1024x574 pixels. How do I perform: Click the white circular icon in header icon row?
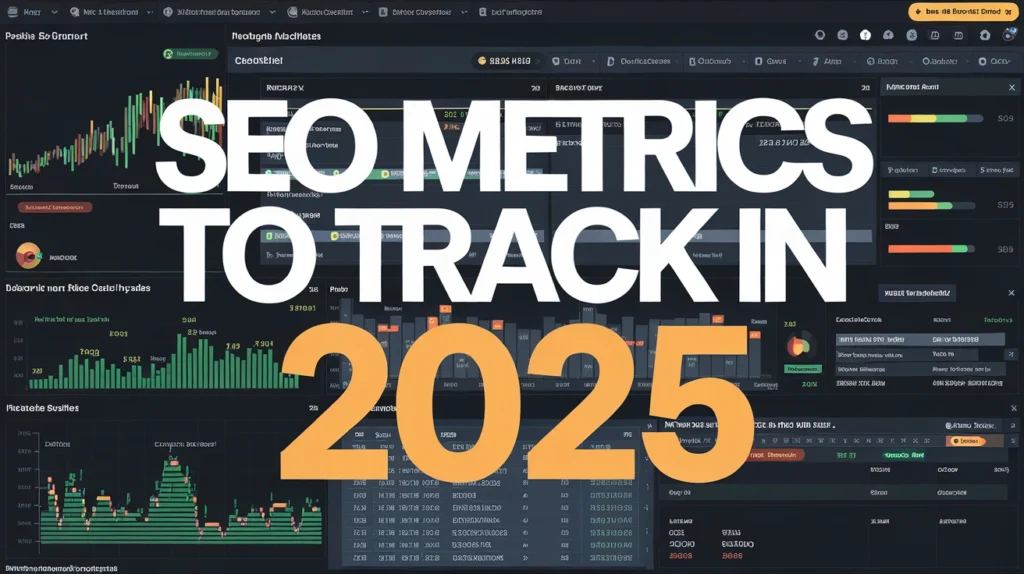[x=866, y=35]
